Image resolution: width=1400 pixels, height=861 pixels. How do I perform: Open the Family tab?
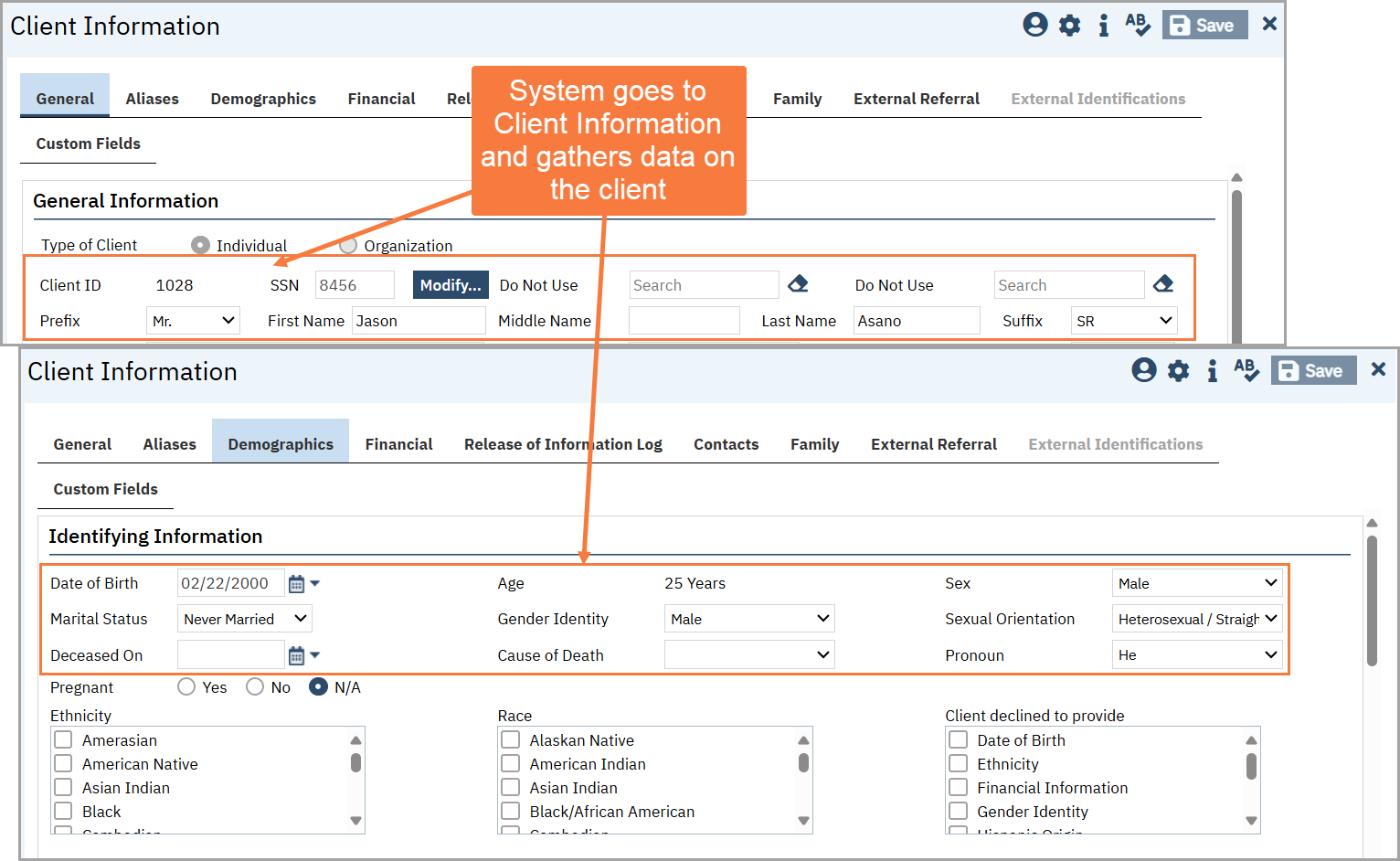point(813,443)
